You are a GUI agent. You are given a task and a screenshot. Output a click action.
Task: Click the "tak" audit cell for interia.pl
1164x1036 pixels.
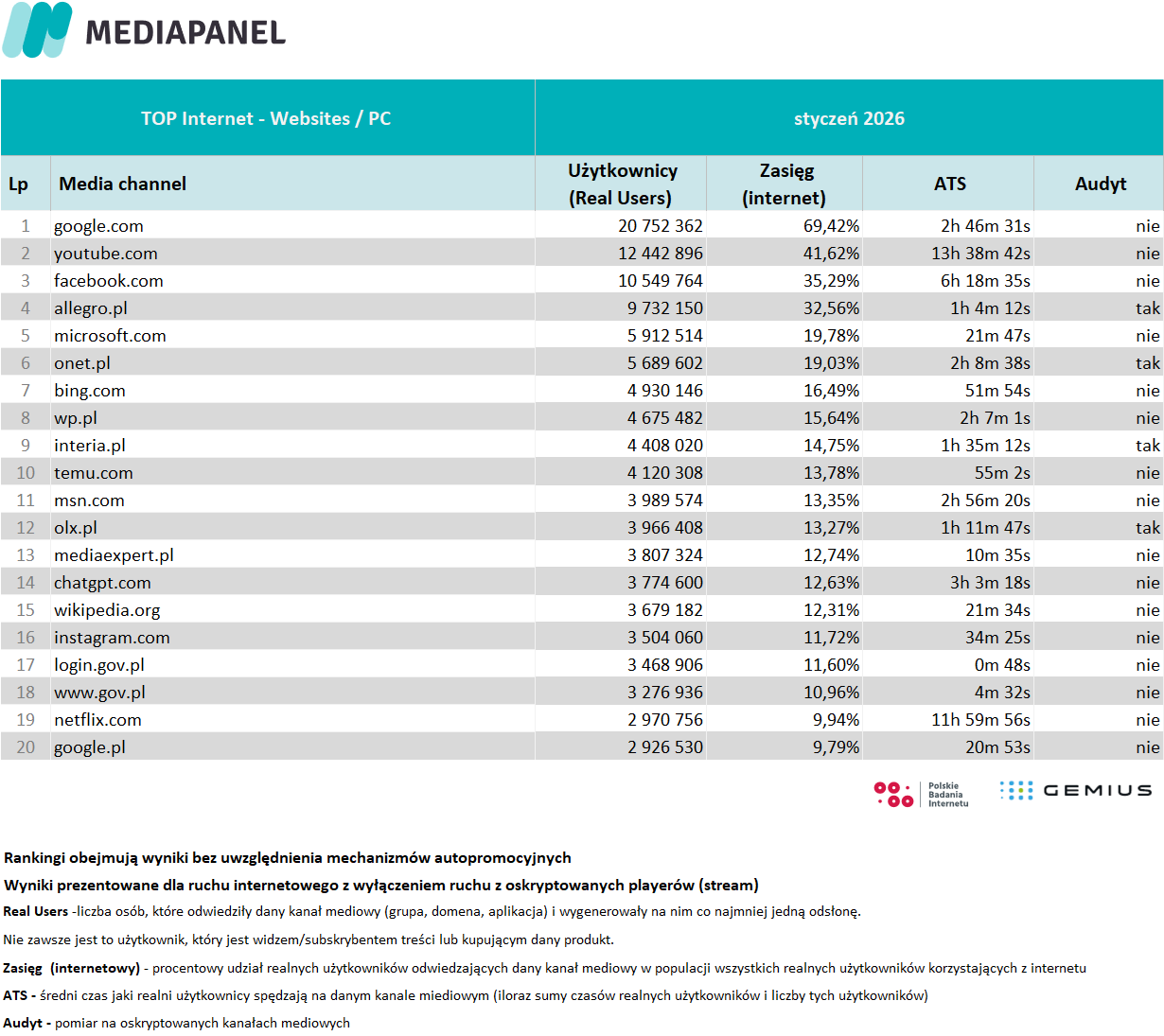(x=1147, y=446)
